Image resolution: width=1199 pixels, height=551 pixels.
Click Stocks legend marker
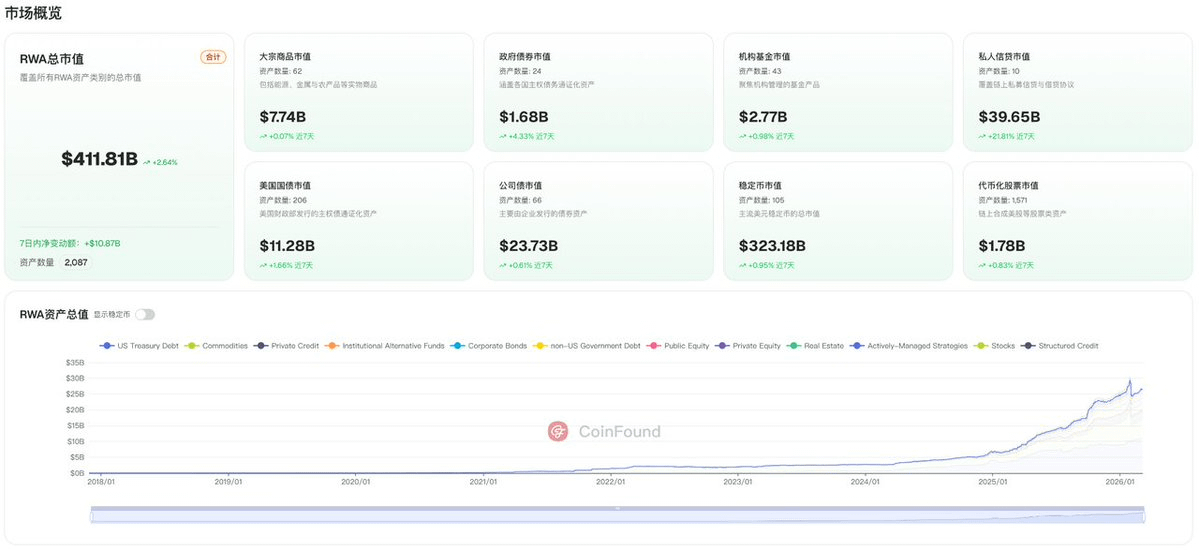click(981, 345)
